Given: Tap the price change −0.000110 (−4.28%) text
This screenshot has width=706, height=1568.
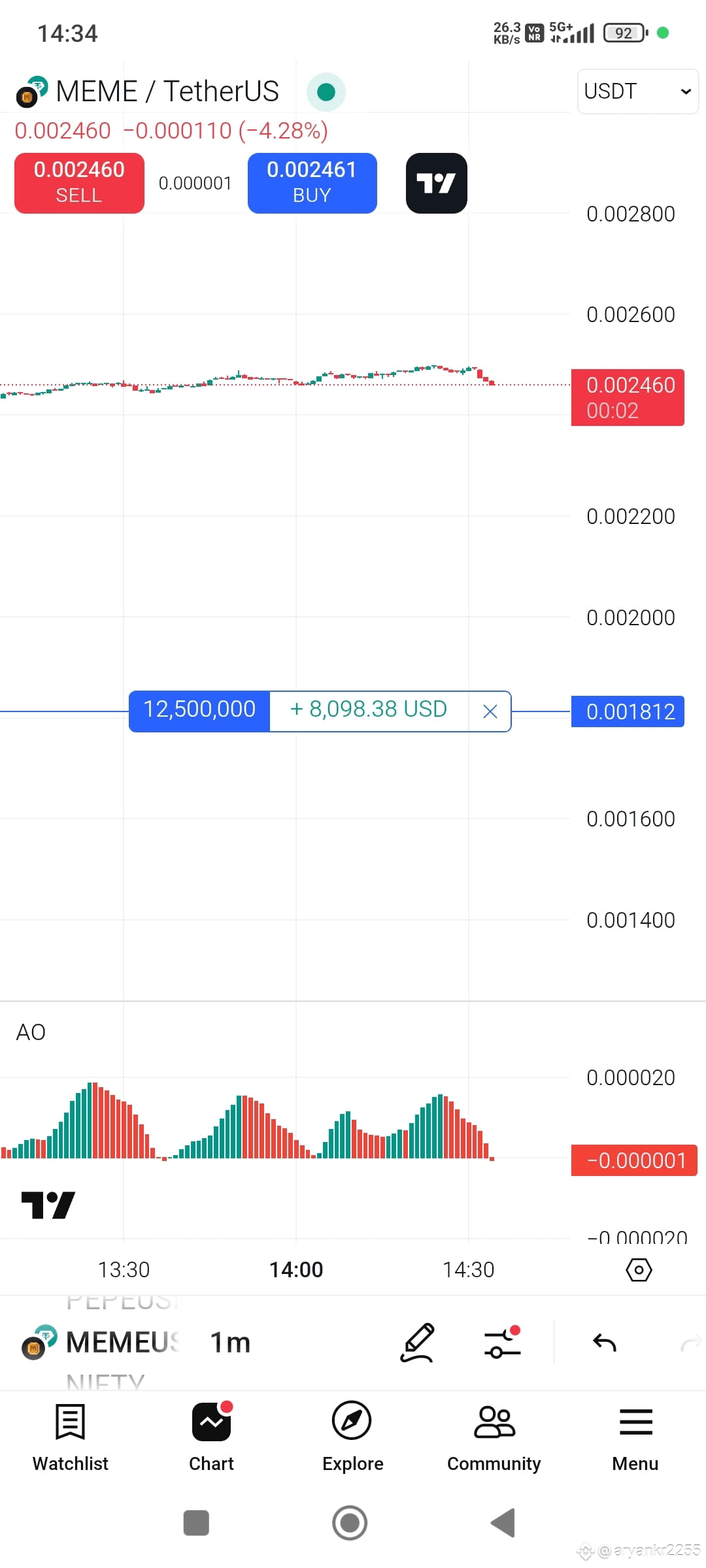Looking at the screenshot, I should tap(226, 131).
